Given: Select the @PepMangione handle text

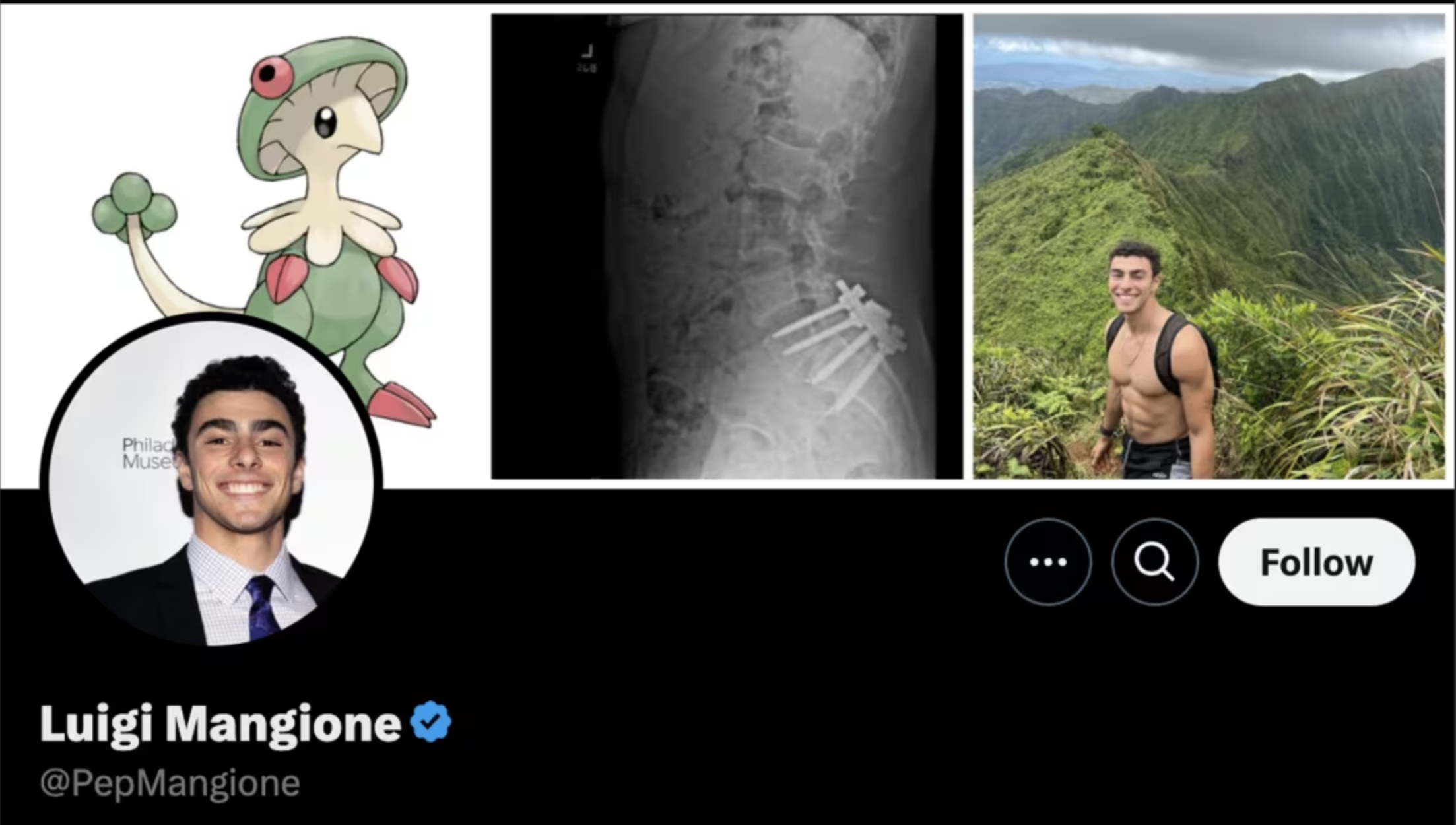Looking at the screenshot, I should pos(170,783).
